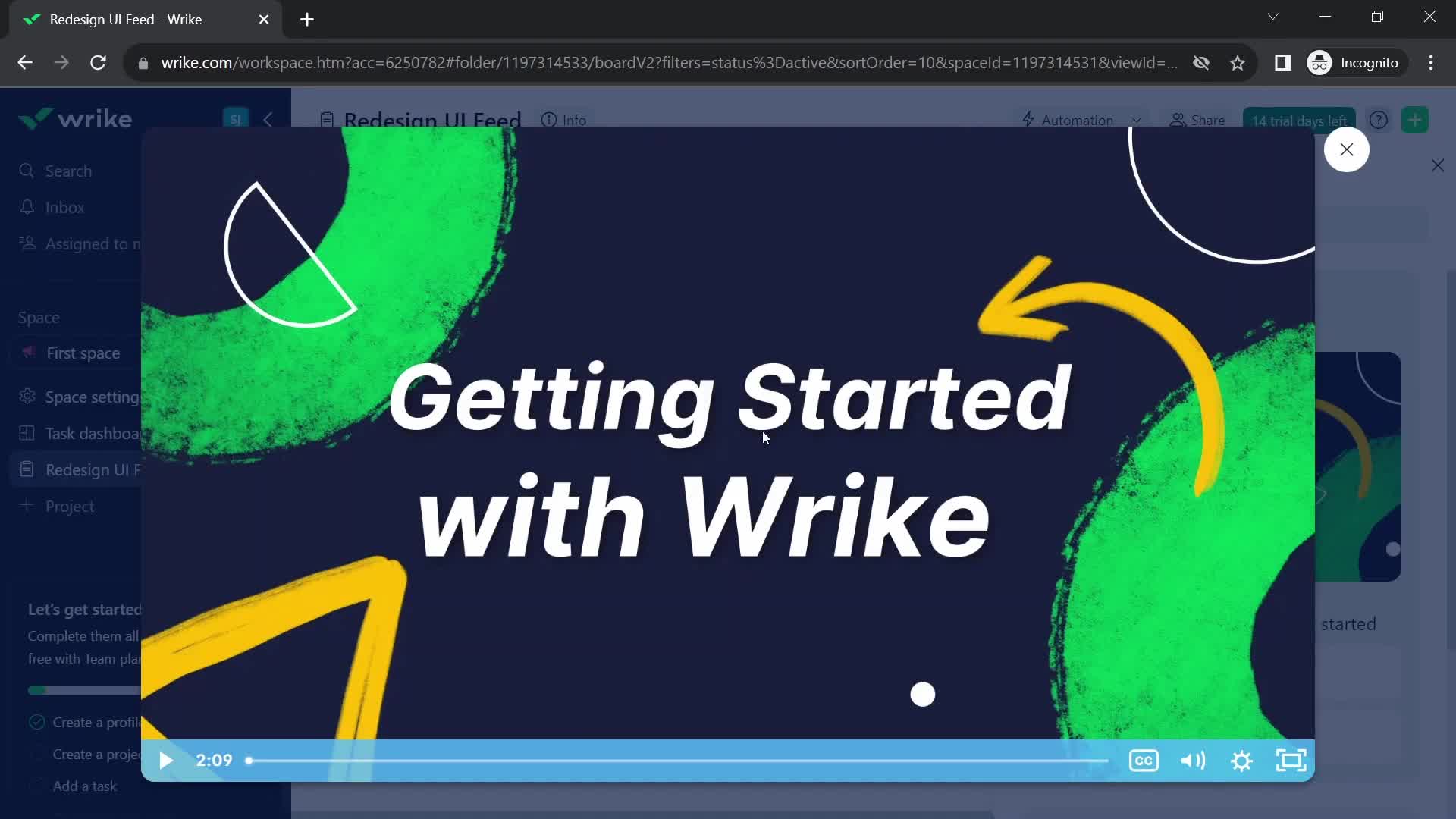Go back in browser history
The height and width of the screenshot is (819, 1456).
(x=25, y=63)
